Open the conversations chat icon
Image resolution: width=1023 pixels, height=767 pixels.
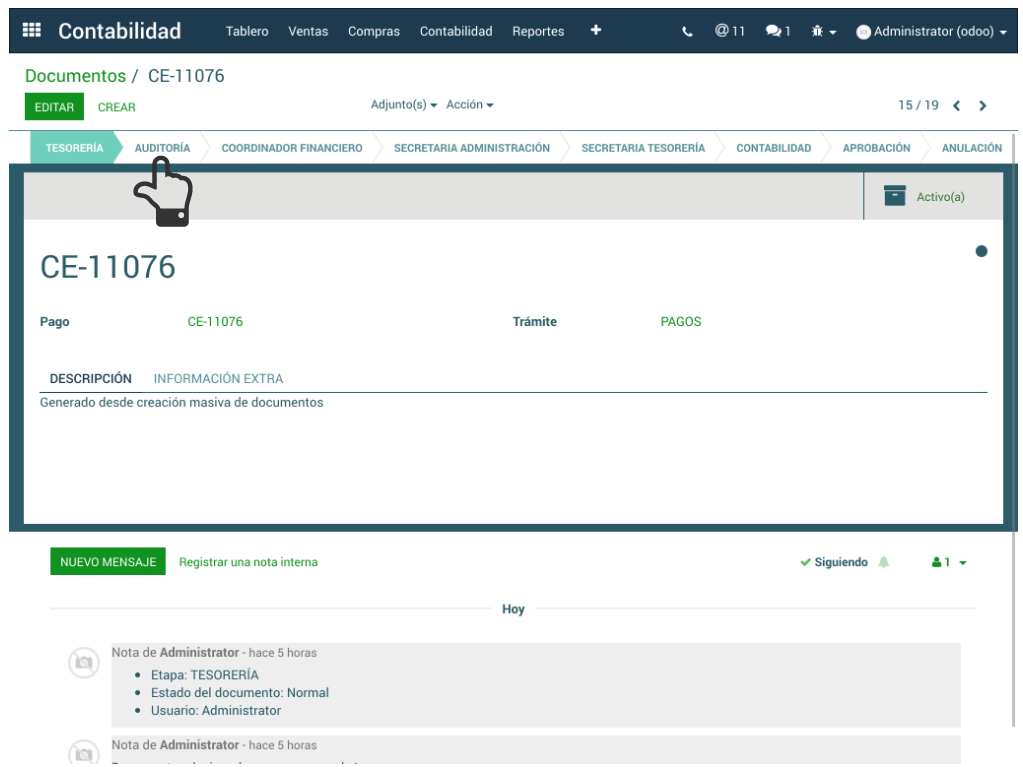[x=777, y=31]
